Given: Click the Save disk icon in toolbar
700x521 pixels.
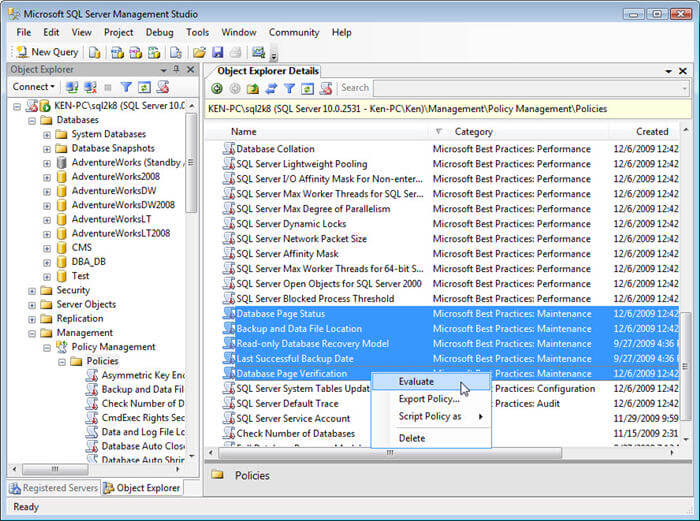Looking at the screenshot, I should [217, 52].
